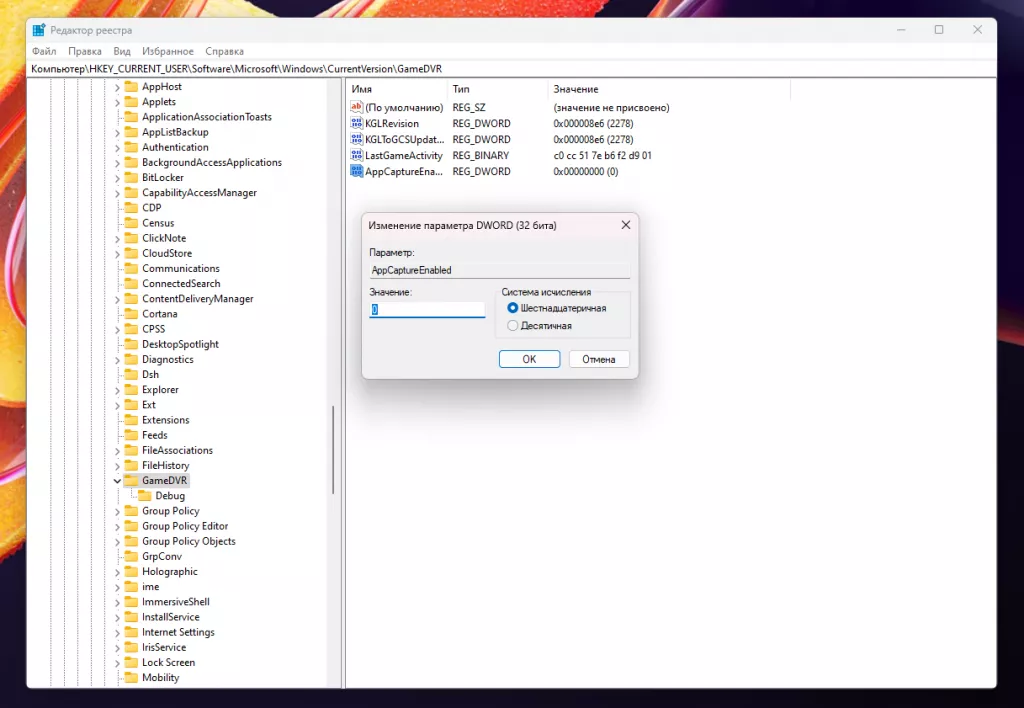Click the Mobility folder icon
The width and height of the screenshot is (1024, 708).
pos(131,677)
